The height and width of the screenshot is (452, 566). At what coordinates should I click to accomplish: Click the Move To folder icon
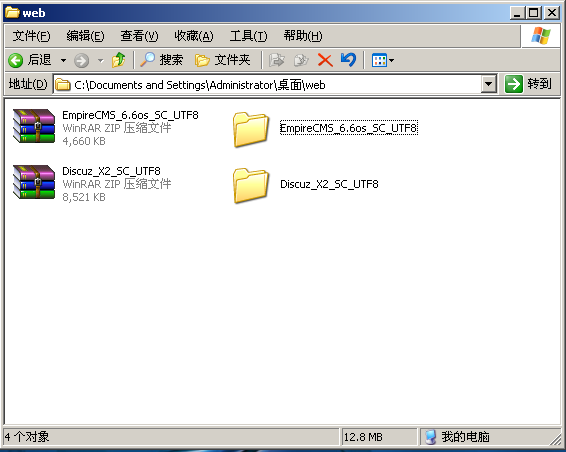[x=277, y=60]
